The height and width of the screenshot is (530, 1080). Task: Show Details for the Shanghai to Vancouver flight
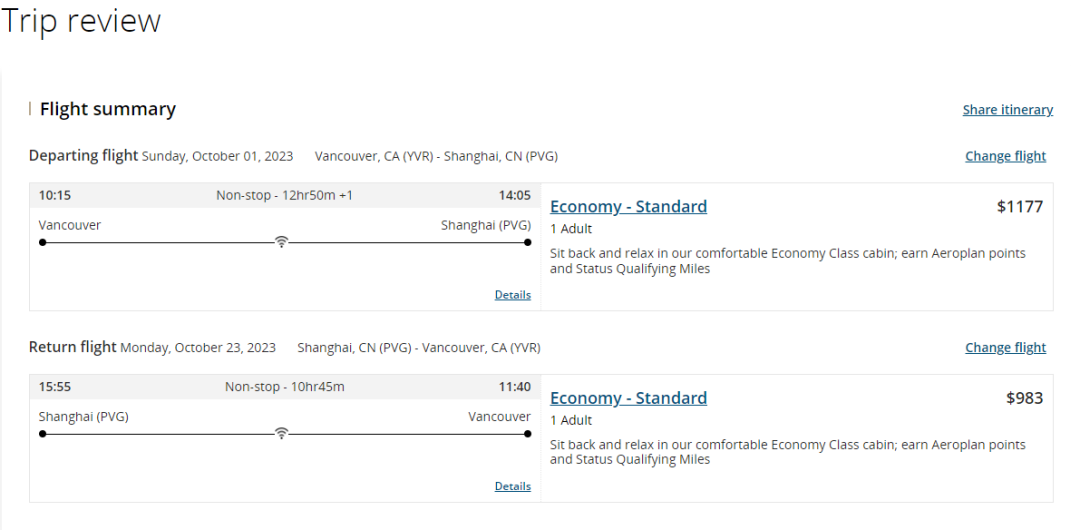click(512, 487)
